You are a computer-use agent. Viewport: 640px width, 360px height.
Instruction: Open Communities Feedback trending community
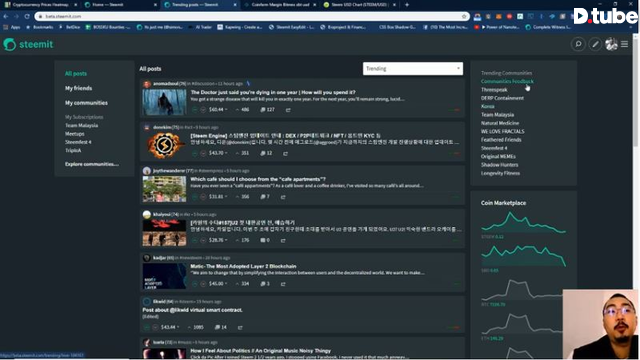coord(507,81)
